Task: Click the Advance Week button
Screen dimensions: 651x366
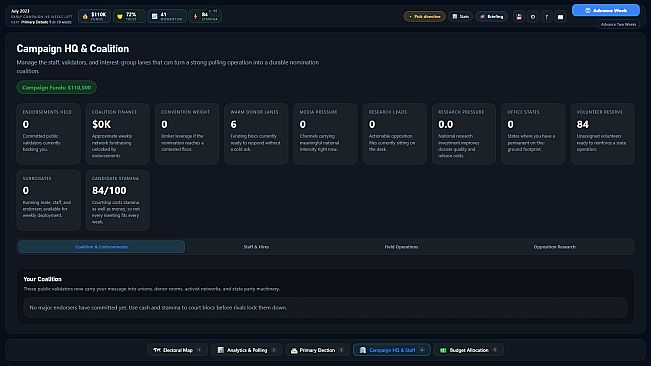Action: 606,10
